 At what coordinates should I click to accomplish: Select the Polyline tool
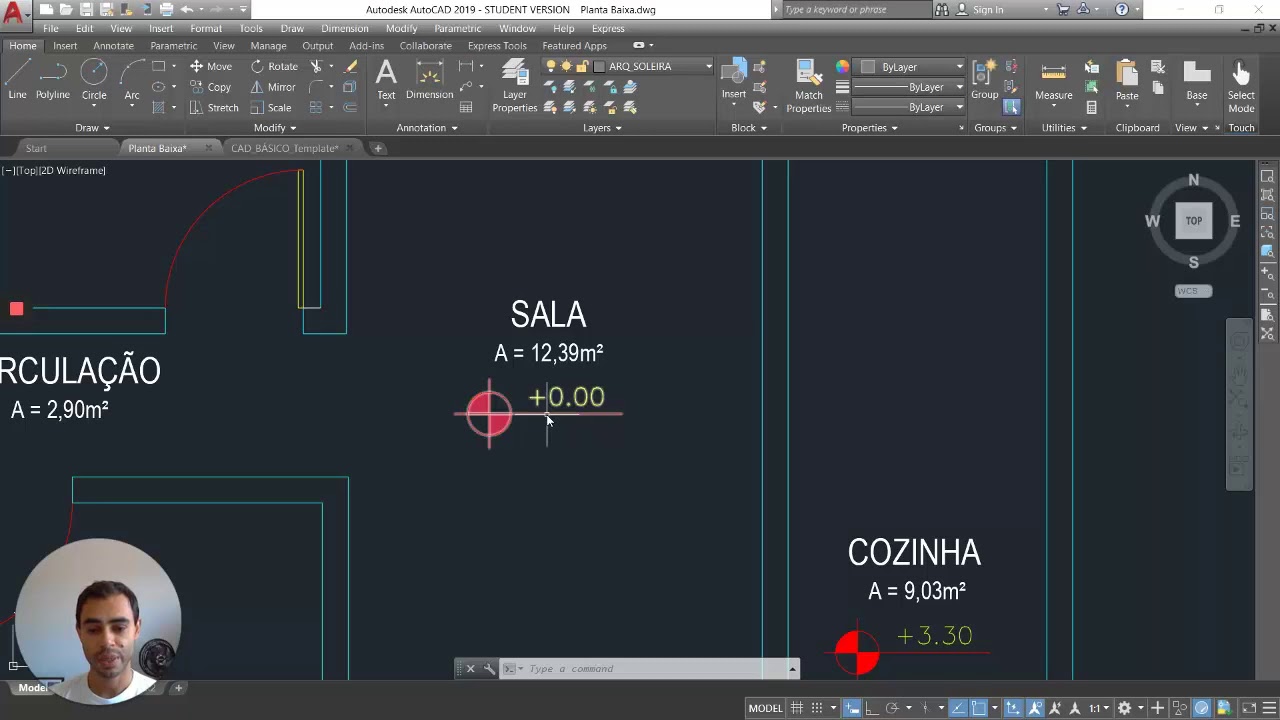click(53, 80)
